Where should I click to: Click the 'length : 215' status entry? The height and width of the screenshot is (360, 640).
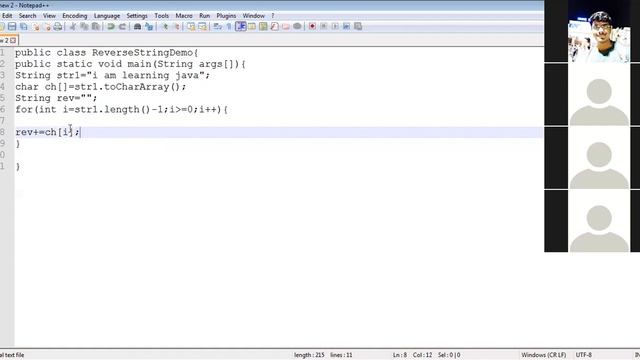309,355
